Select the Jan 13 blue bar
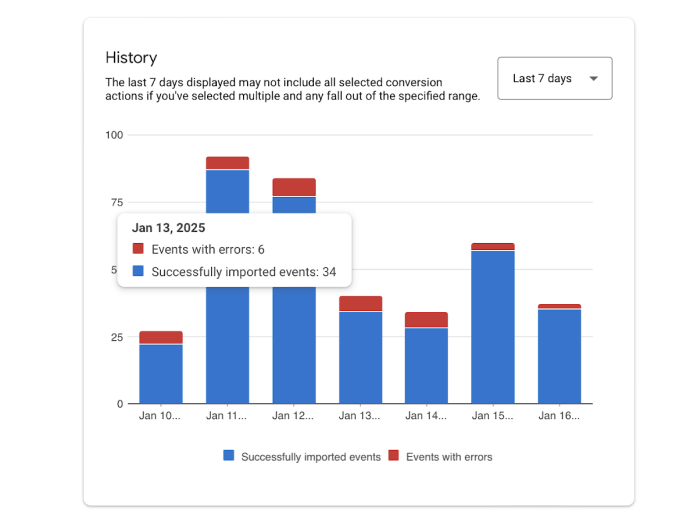Viewport: 690px width, 531px height. [360, 358]
